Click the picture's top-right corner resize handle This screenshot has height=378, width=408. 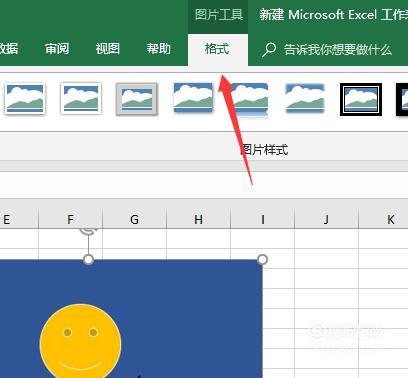(263, 259)
